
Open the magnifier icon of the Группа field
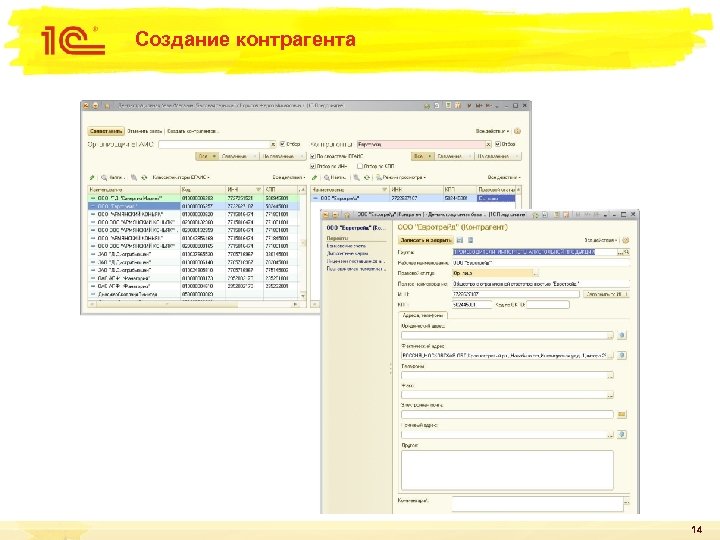pyautogui.click(x=627, y=252)
